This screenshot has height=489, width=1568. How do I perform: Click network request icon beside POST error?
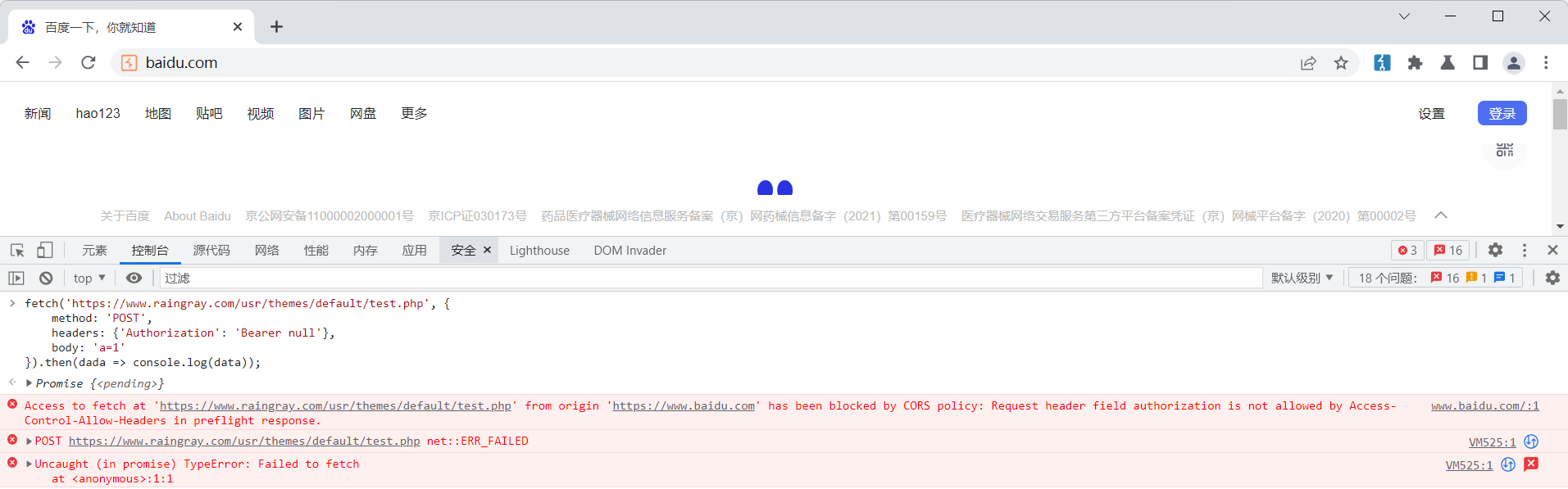(x=1531, y=441)
